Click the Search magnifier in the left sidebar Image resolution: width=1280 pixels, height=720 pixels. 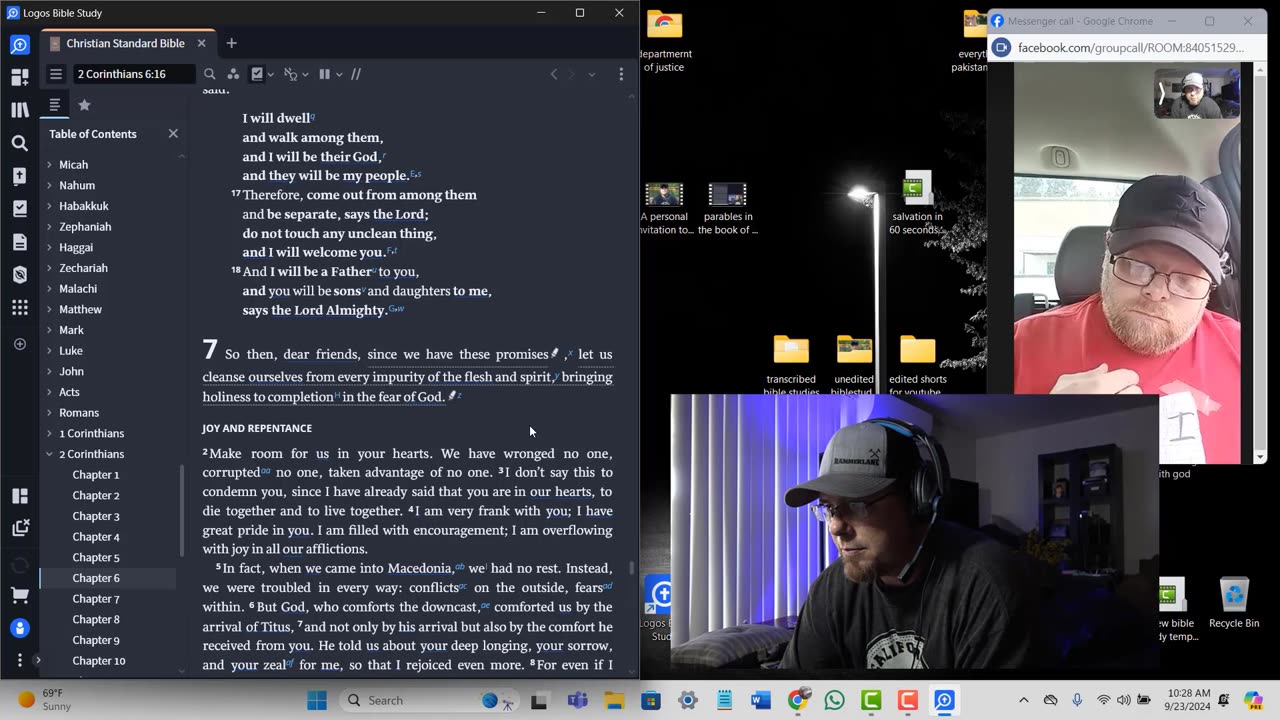(20, 143)
